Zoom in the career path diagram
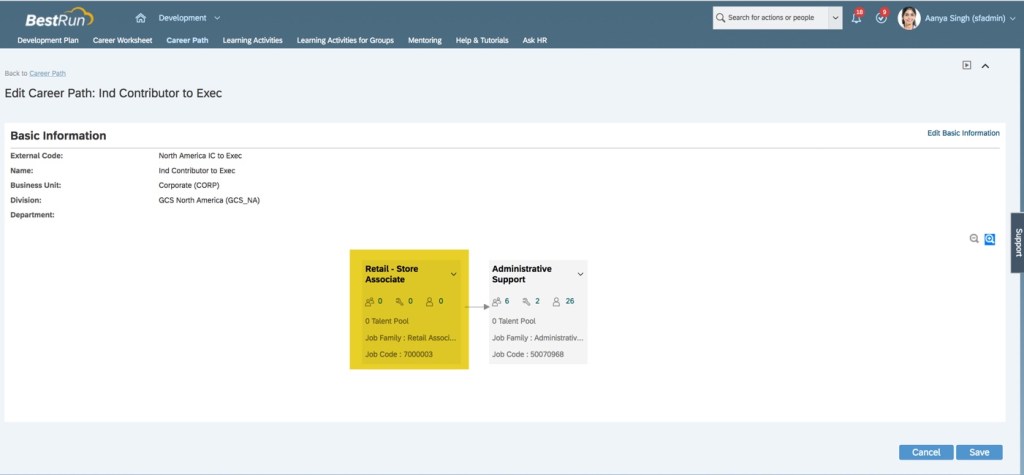The height and width of the screenshot is (475, 1024). click(990, 239)
